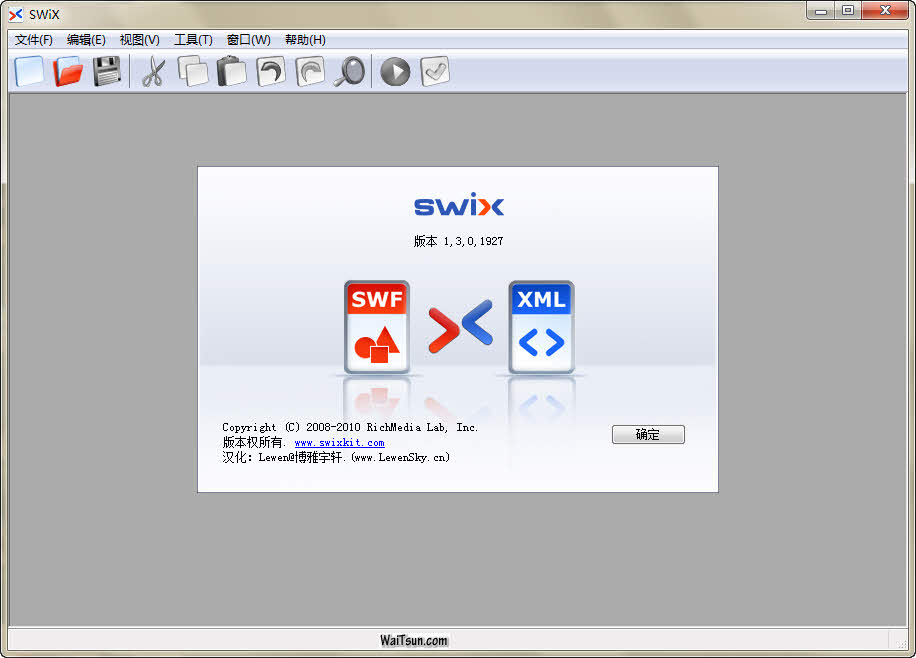916x658 pixels.
Task: Click the New file toolbar icon
Action: 30,71
